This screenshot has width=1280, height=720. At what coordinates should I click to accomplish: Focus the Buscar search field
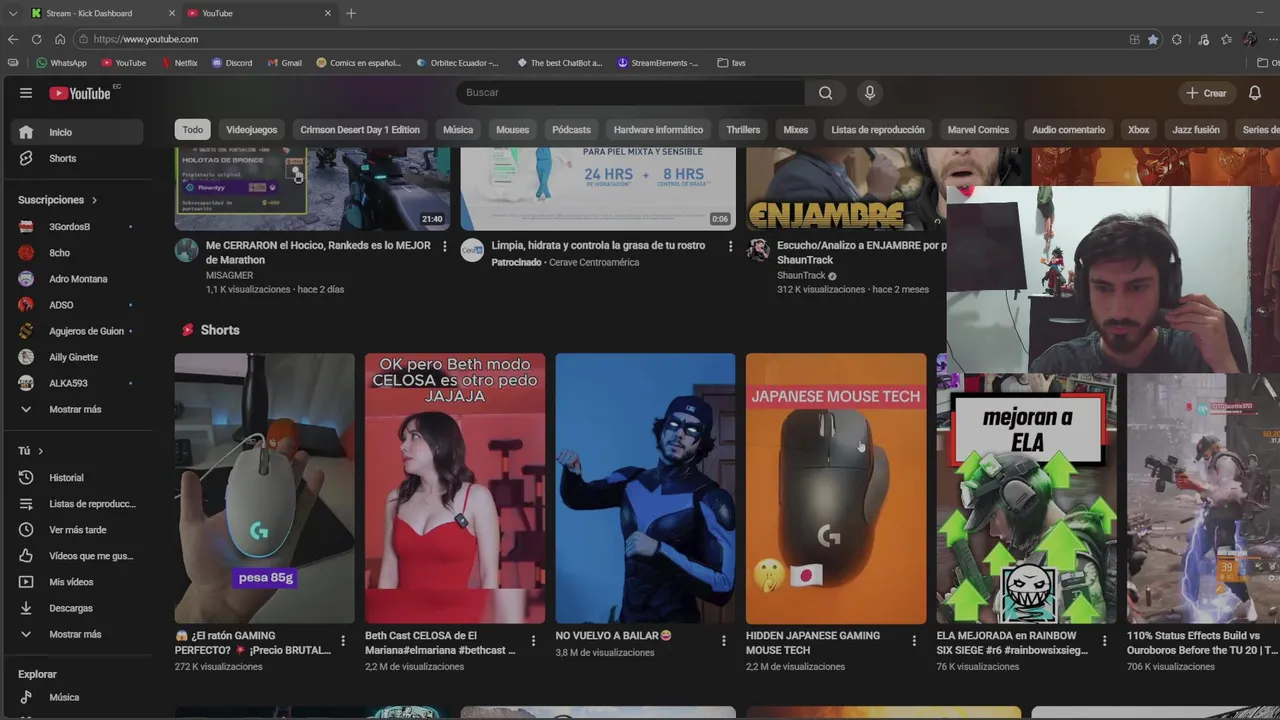631,93
